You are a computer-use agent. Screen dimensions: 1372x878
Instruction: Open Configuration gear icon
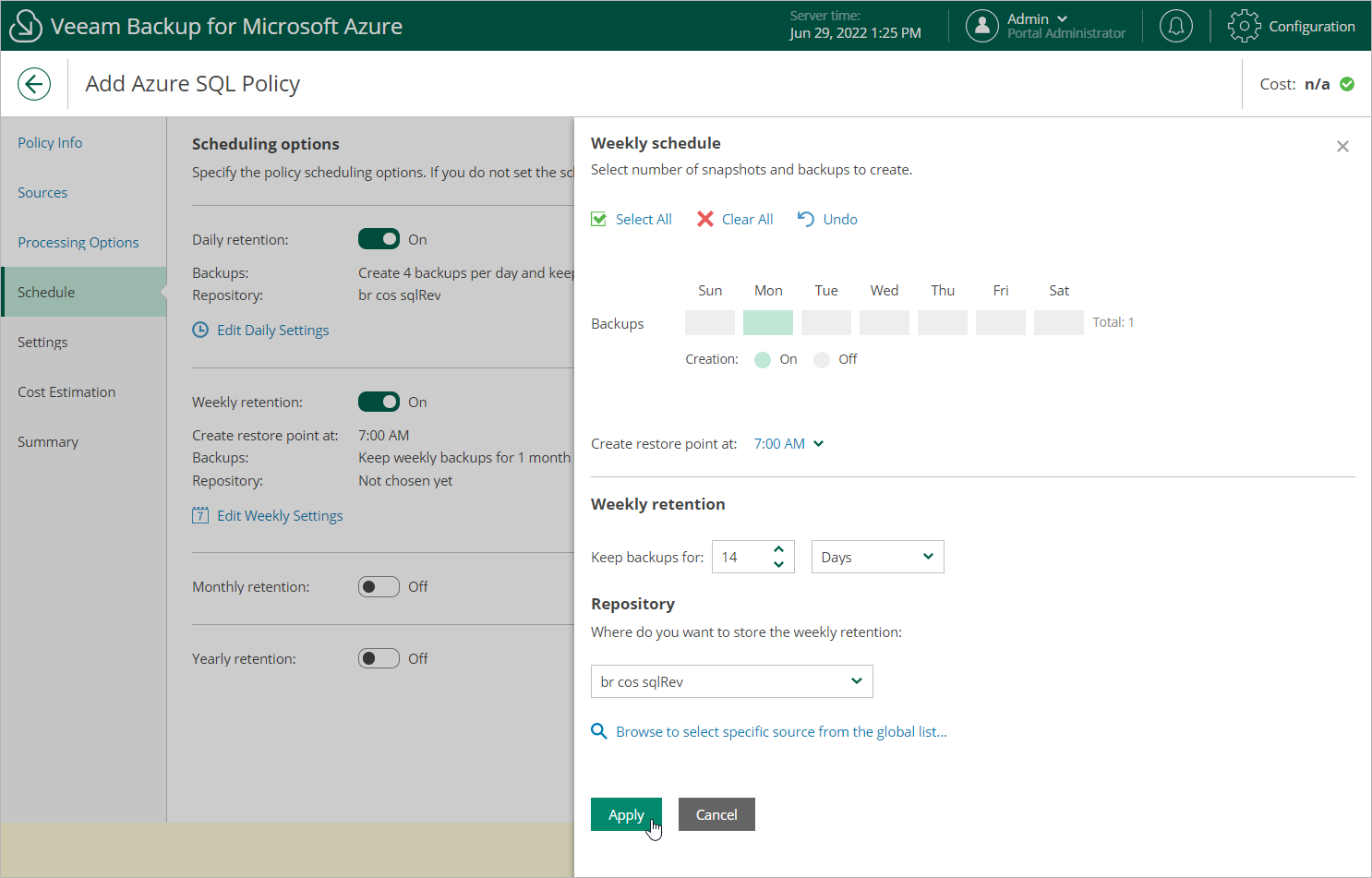pos(1244,26)
